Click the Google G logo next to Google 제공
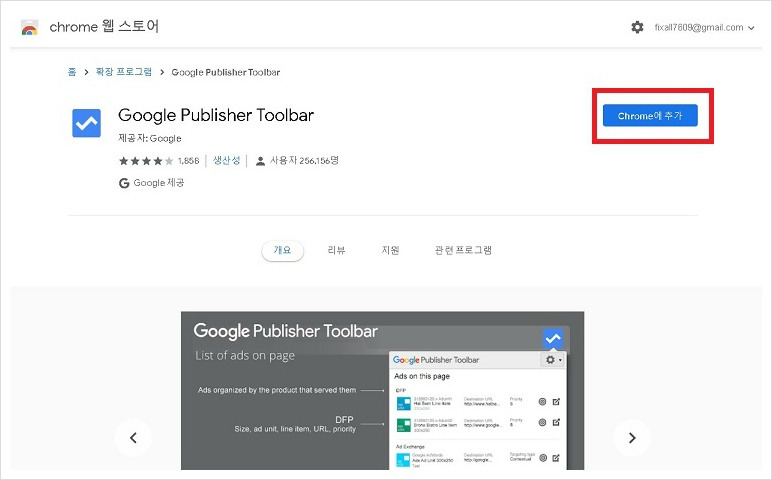 tap(124, 183)
